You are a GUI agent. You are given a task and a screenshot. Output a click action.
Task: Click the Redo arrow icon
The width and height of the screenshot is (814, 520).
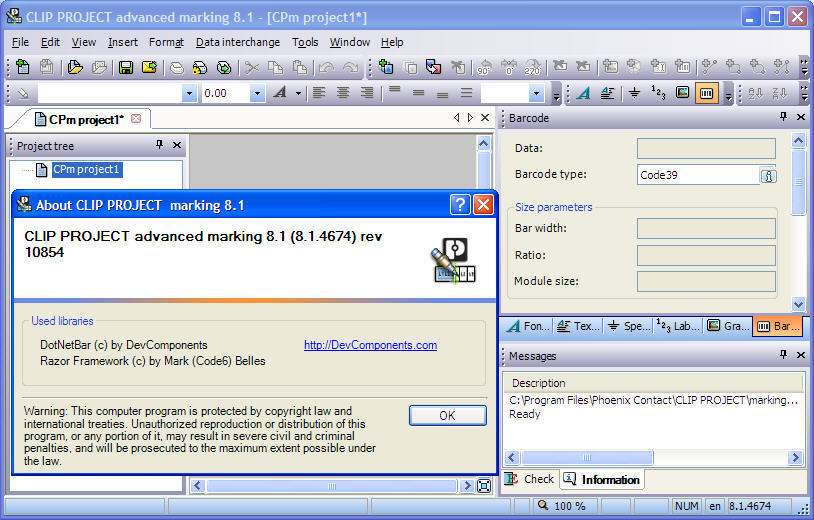[350, 67]
